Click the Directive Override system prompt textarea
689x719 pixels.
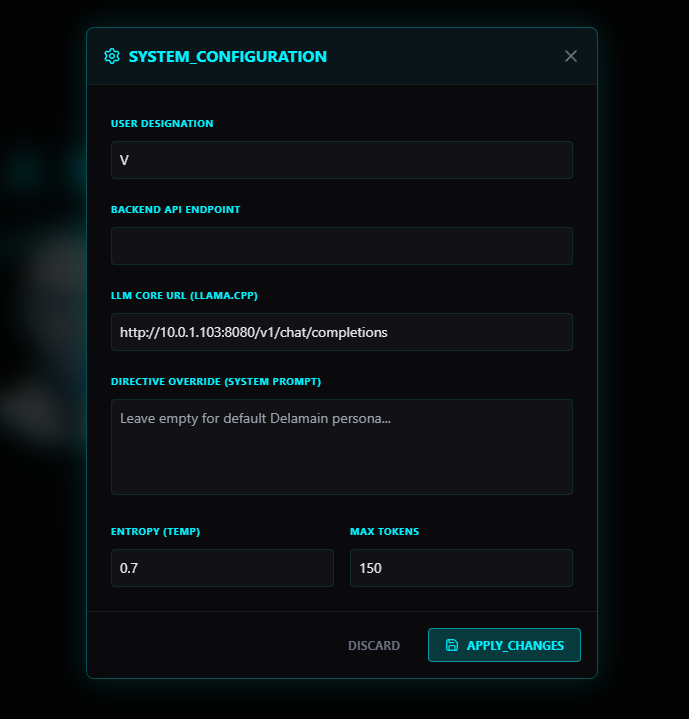coord(342,447)
